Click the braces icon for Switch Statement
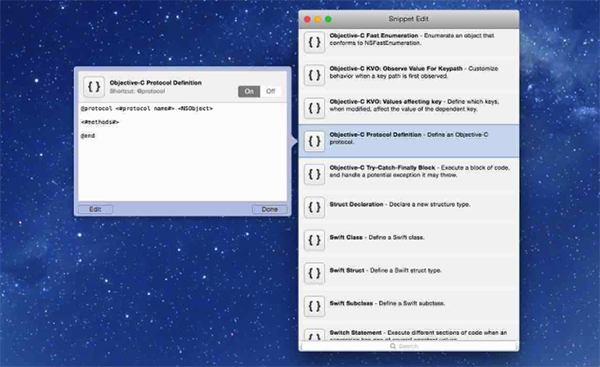 [314, 335]
